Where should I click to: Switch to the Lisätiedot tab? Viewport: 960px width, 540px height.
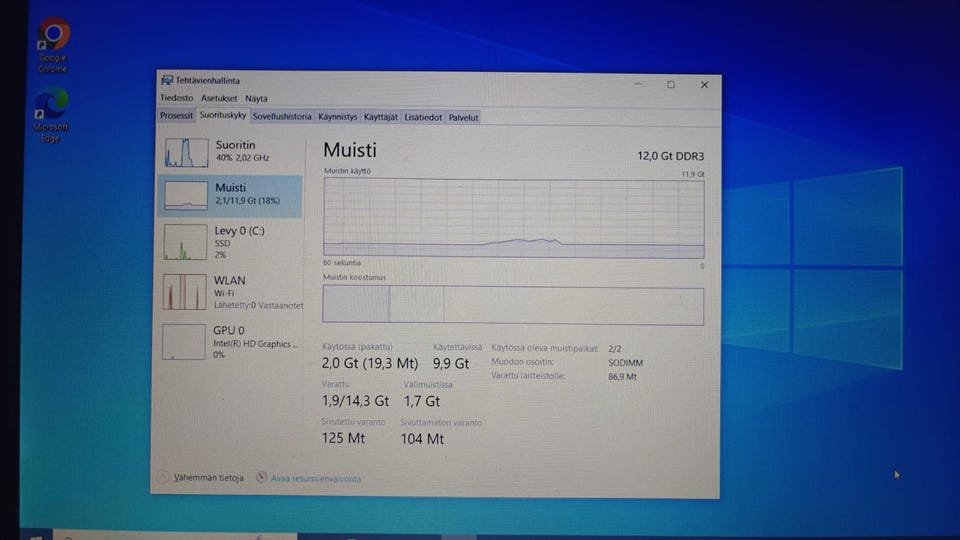(423, 118)
